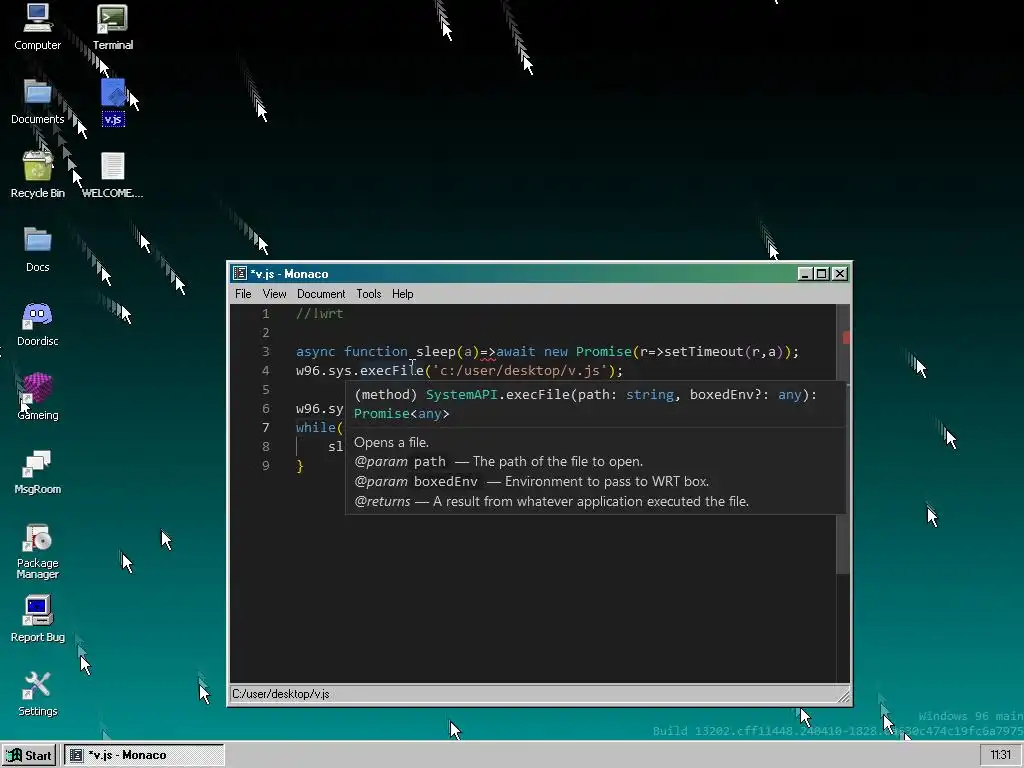Click line number 9 in editor gutter

266,465
